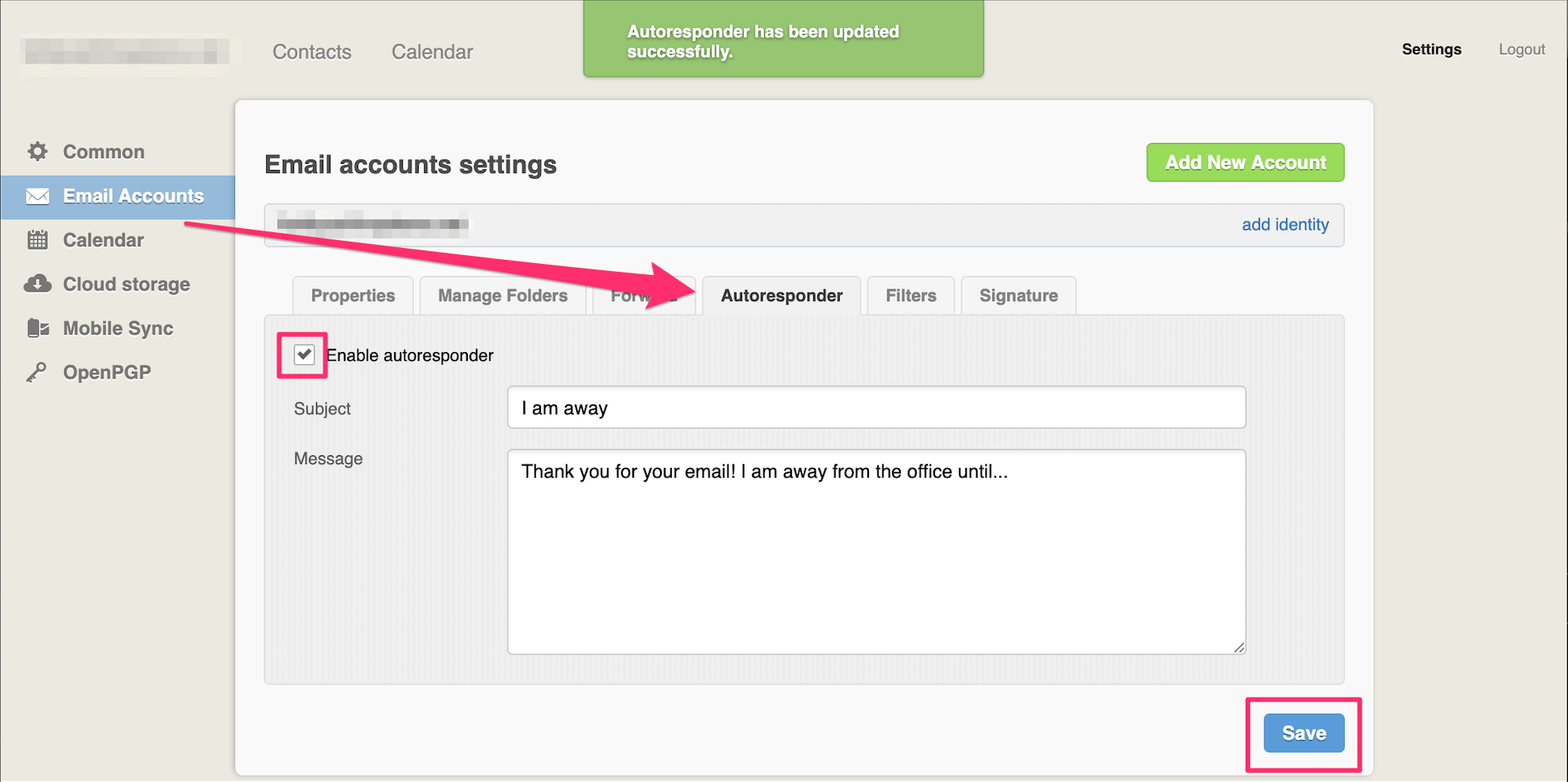Screen dimensions: 1568x782
Task: Select the Autoresponder tab
Action: click(782, 296)
